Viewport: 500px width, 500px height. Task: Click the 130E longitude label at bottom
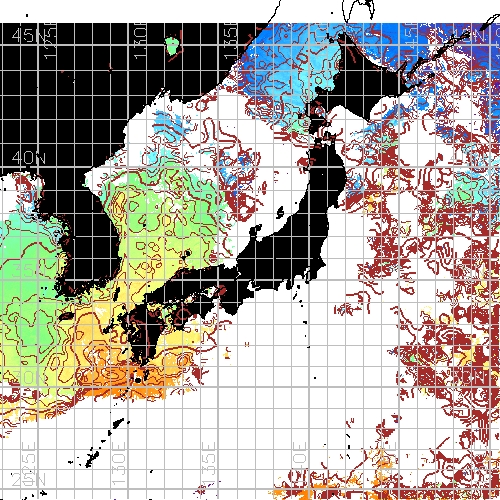119,463
